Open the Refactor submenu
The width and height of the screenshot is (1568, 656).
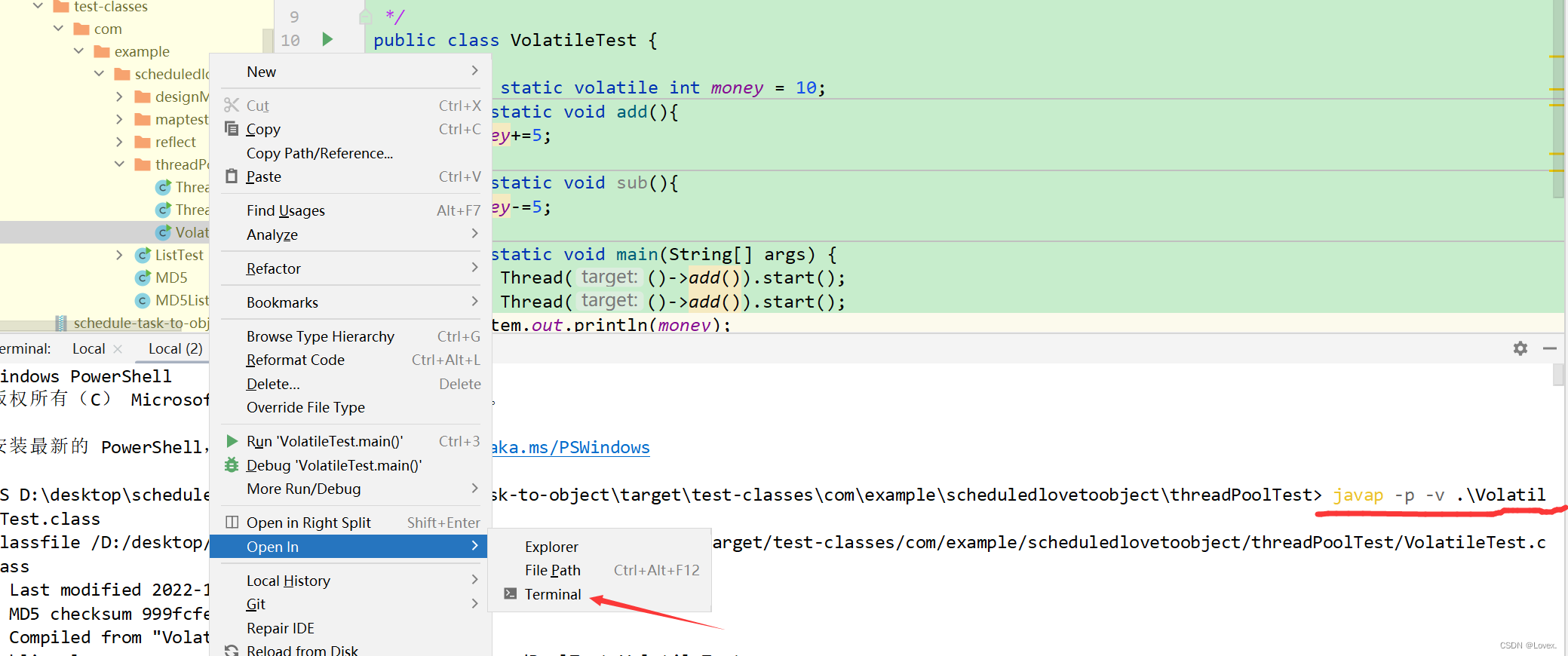tap(351, 268)
